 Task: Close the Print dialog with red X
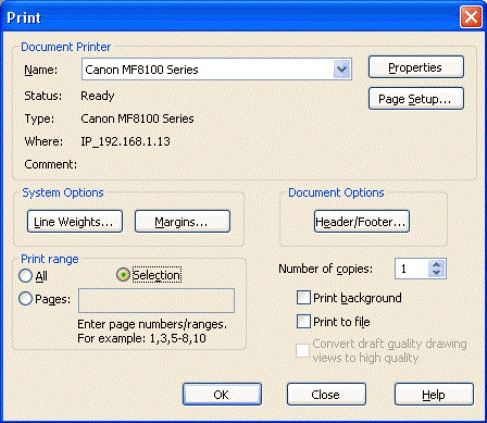[x=471, y=17]
